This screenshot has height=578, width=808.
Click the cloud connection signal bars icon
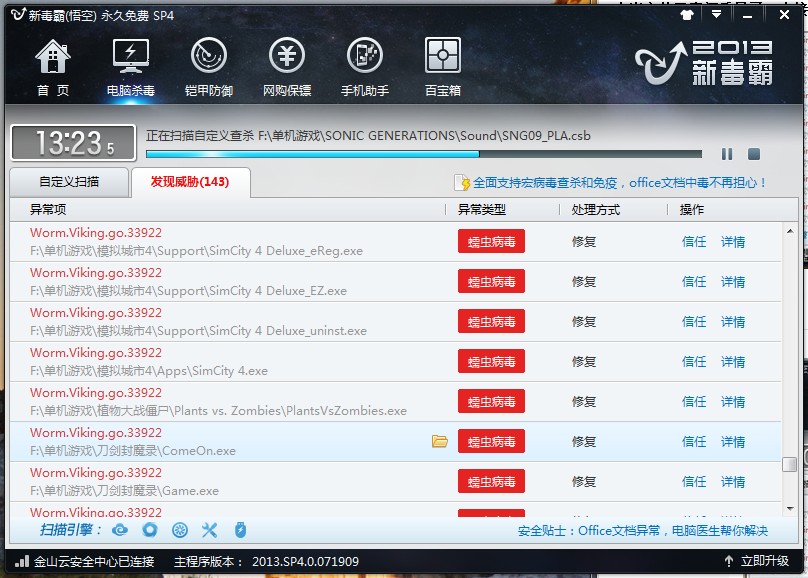coord(22,561)
